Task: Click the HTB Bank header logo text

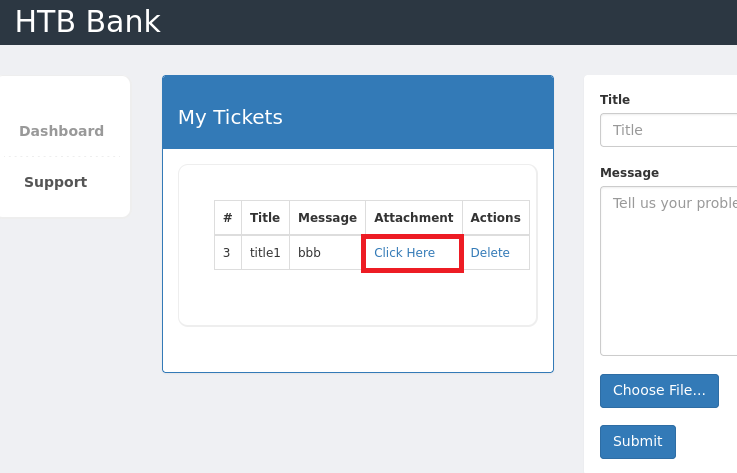Action: click(x=87, y=22)
